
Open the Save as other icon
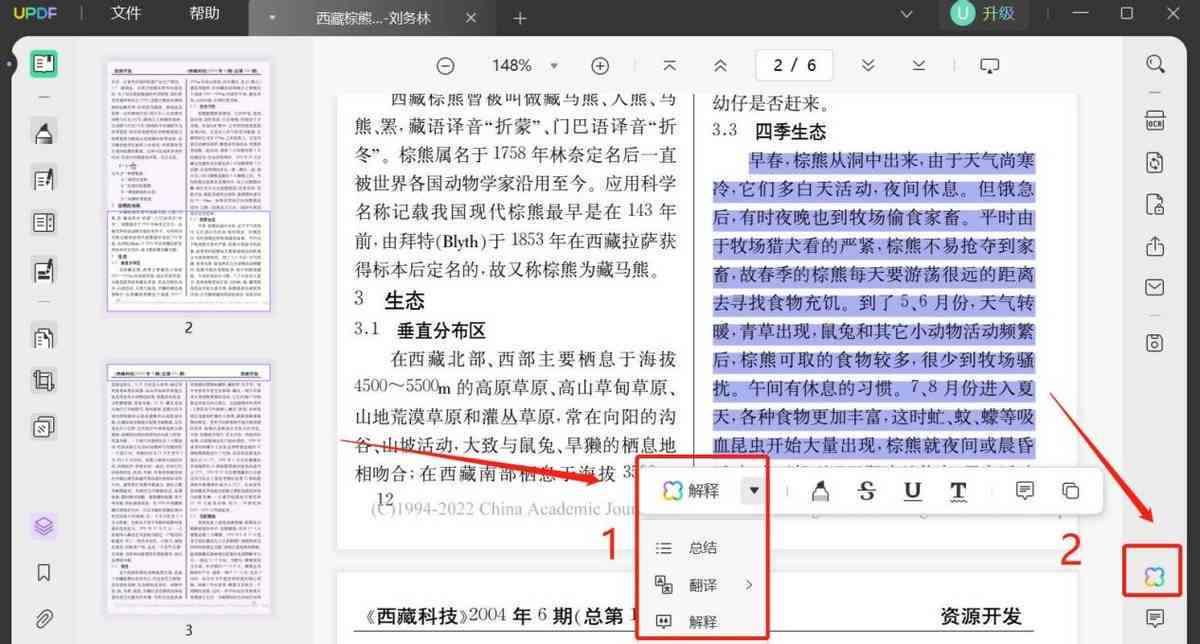click(1155, 342)
